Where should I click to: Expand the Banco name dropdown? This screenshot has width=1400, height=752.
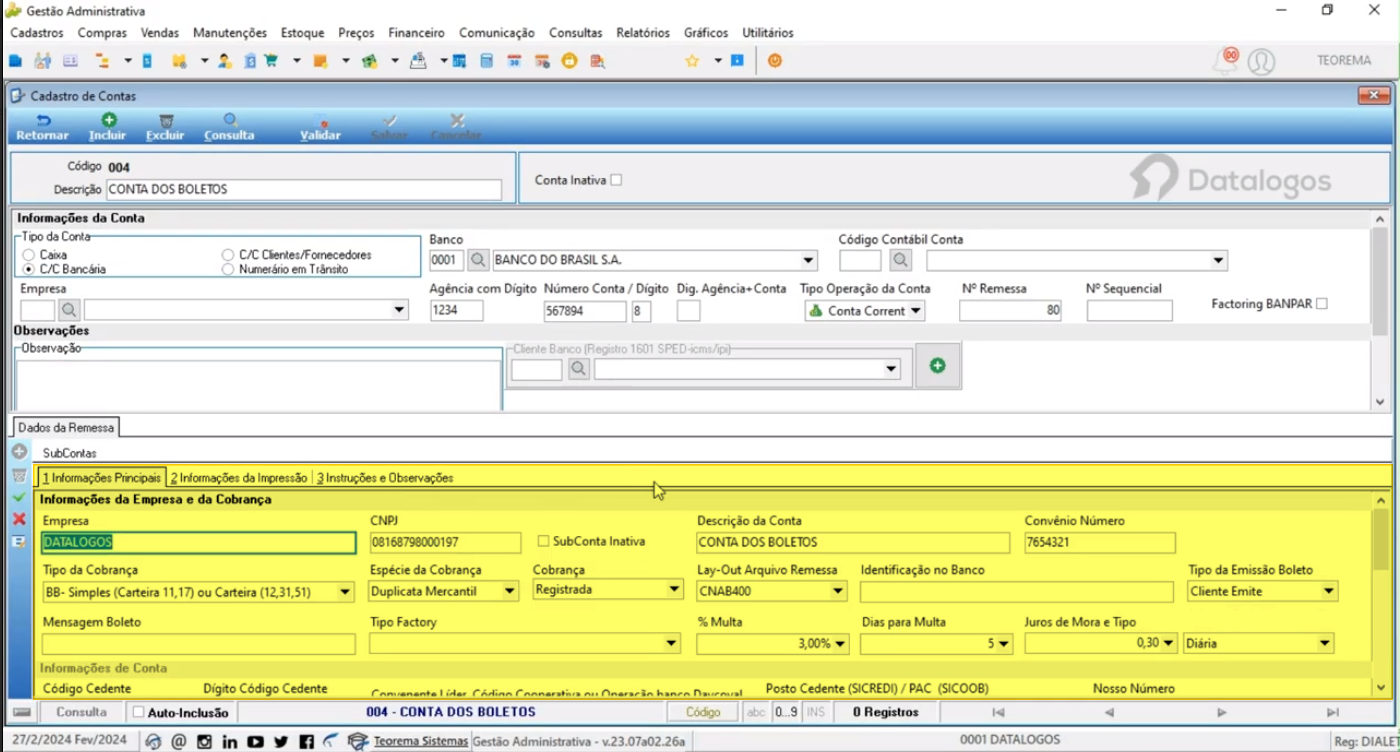[808, 261]
